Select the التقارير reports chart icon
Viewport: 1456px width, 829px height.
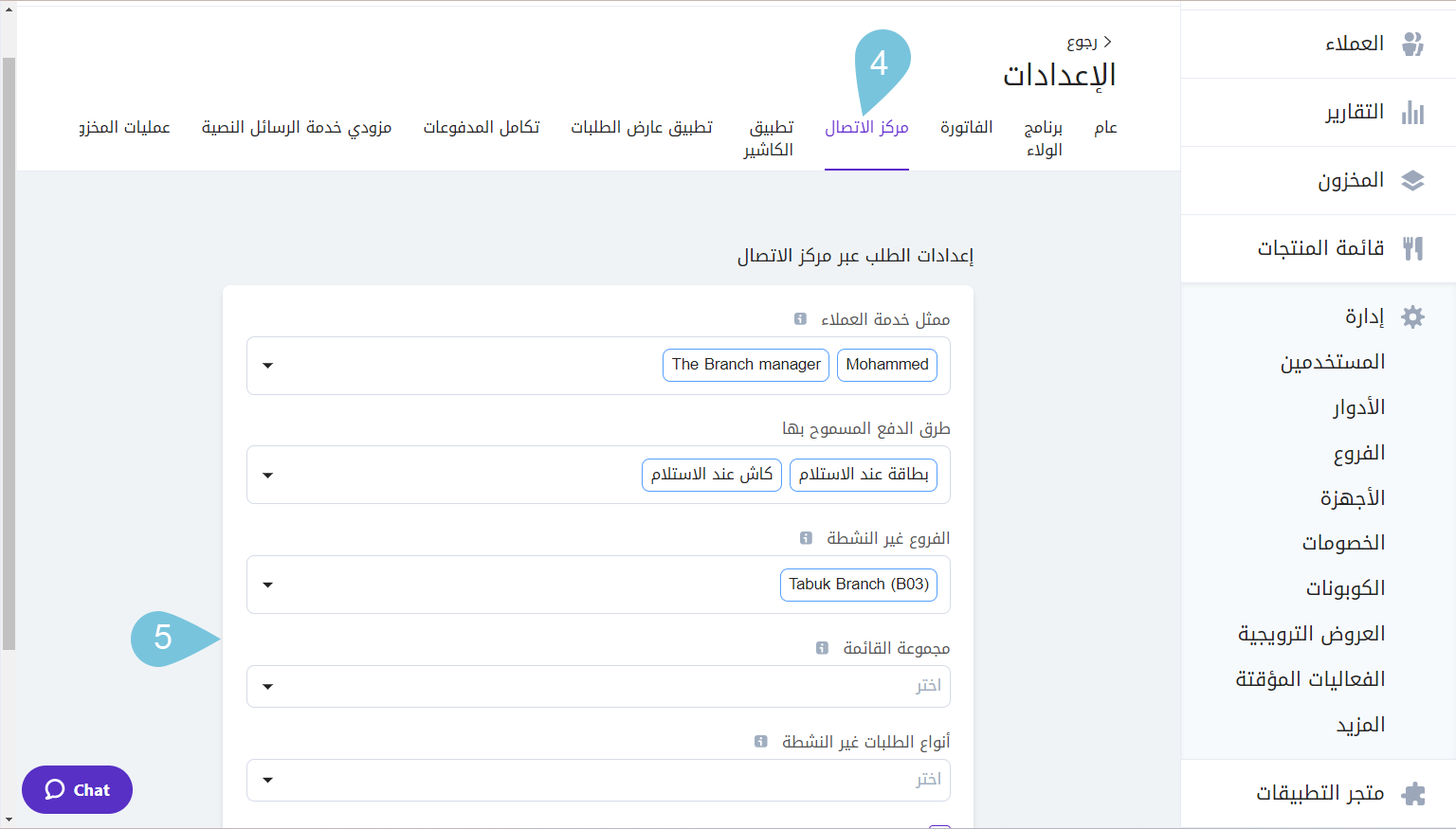tap(1413, 111)
